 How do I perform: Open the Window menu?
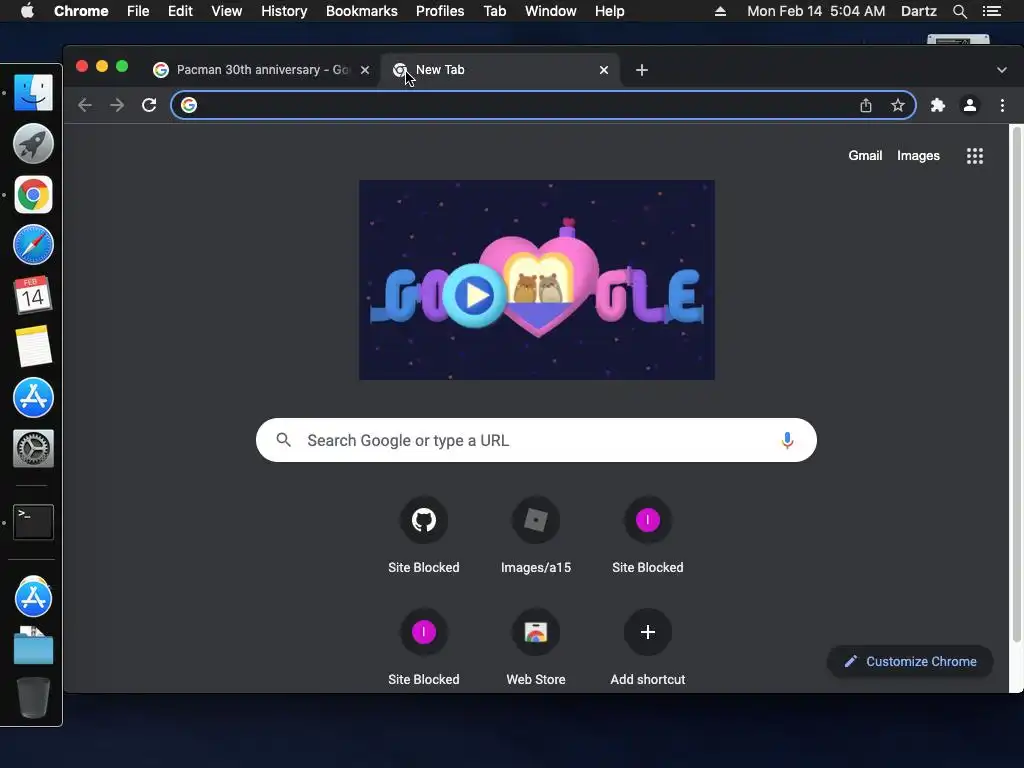click(551, 11)
